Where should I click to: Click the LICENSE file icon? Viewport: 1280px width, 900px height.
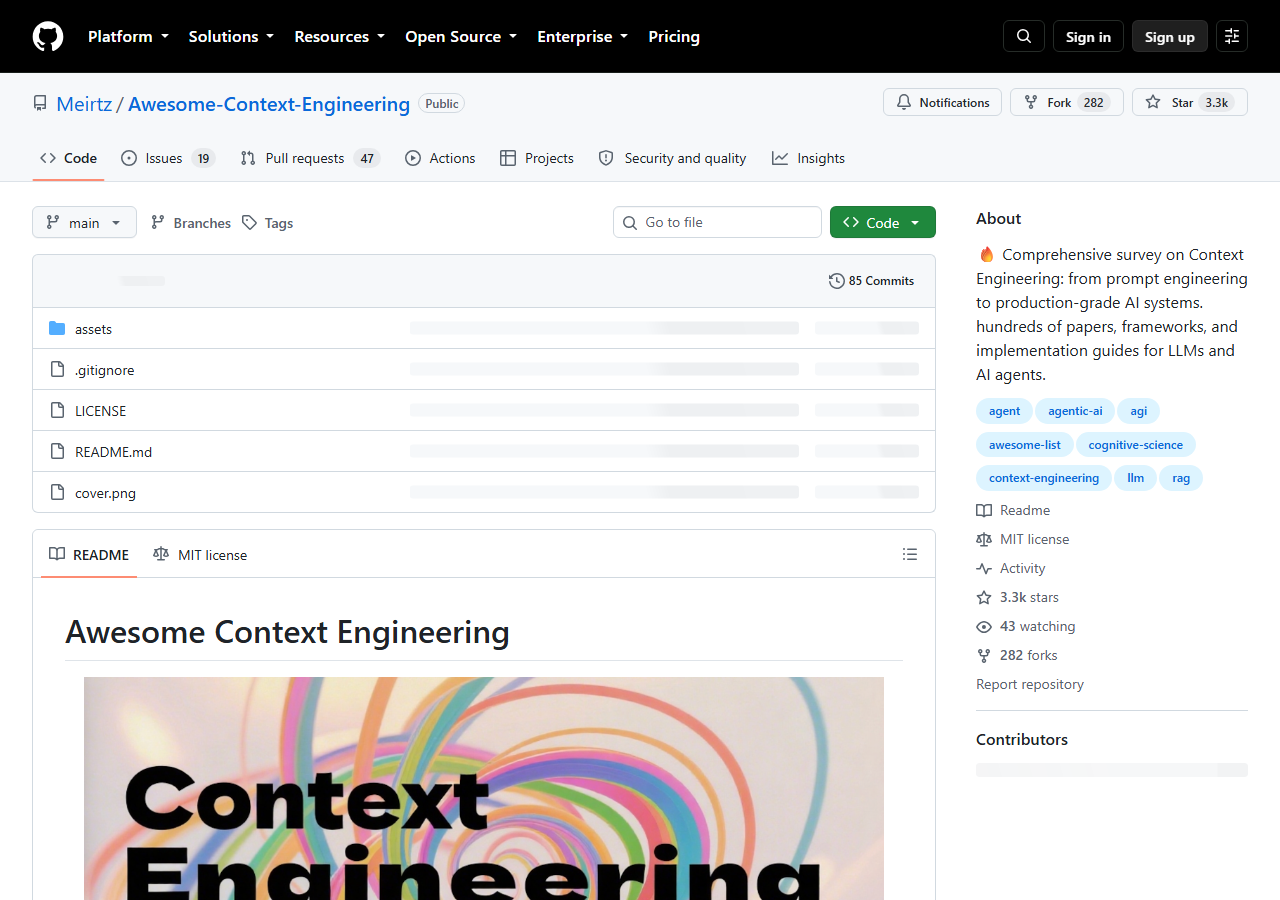57,411
